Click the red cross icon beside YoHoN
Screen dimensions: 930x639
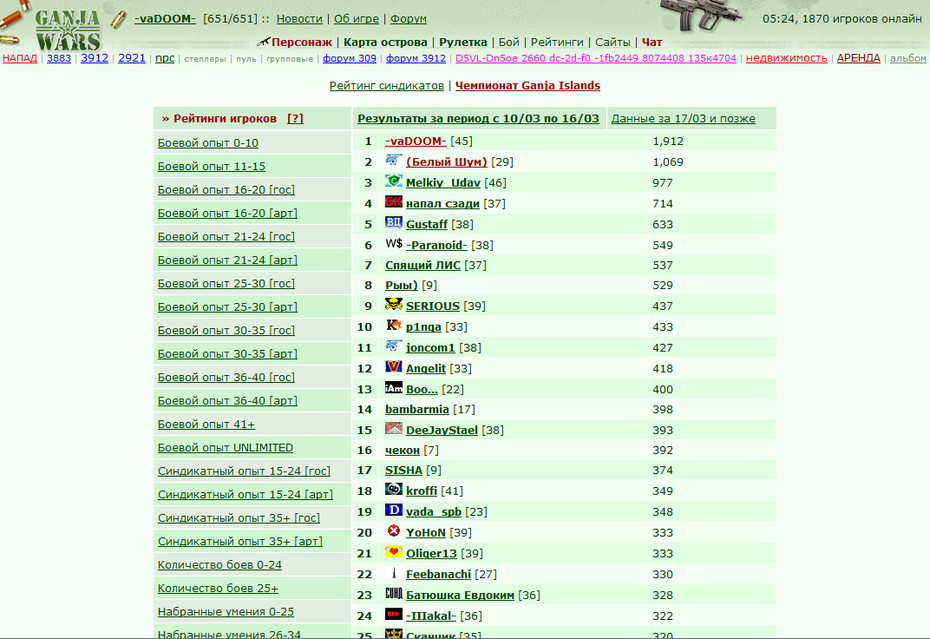tap(393, 530)
